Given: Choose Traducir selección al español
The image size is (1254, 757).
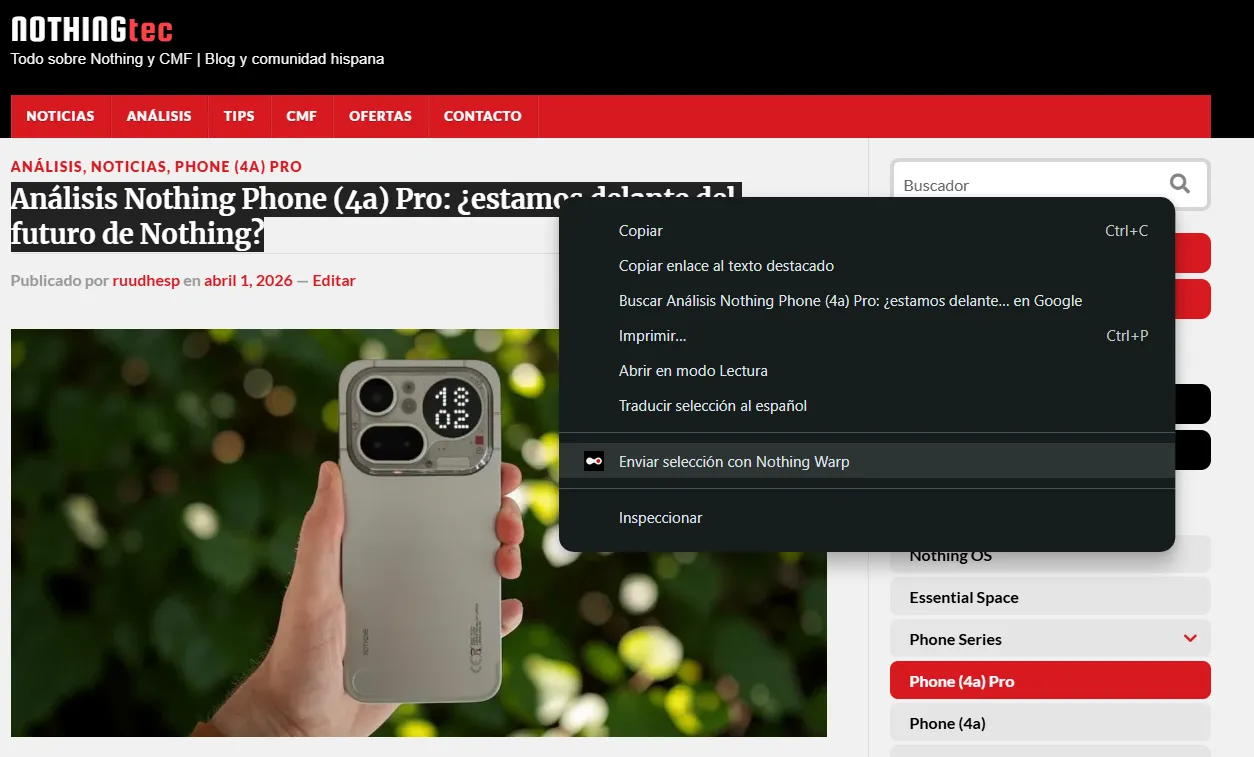Looking at the screenshot, I should coord(712,406).
